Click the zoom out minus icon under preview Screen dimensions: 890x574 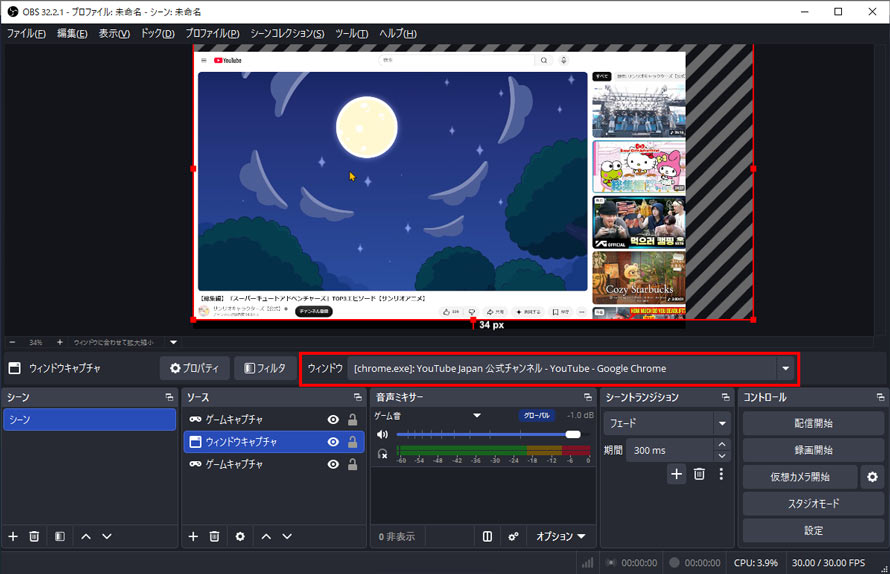pyautogui.click(x=12, y=342)
